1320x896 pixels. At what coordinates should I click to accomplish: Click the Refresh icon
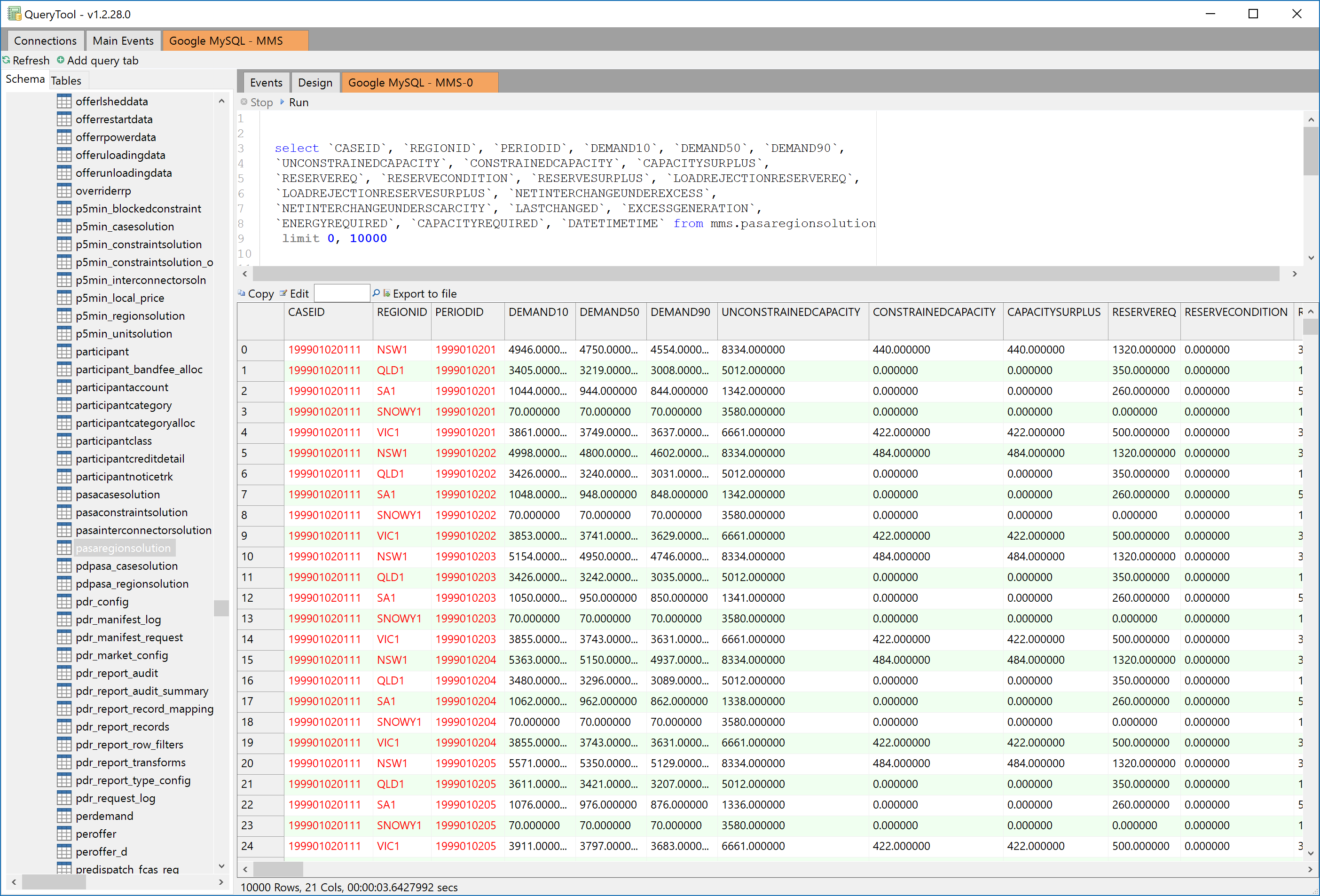tap(6, 60)
